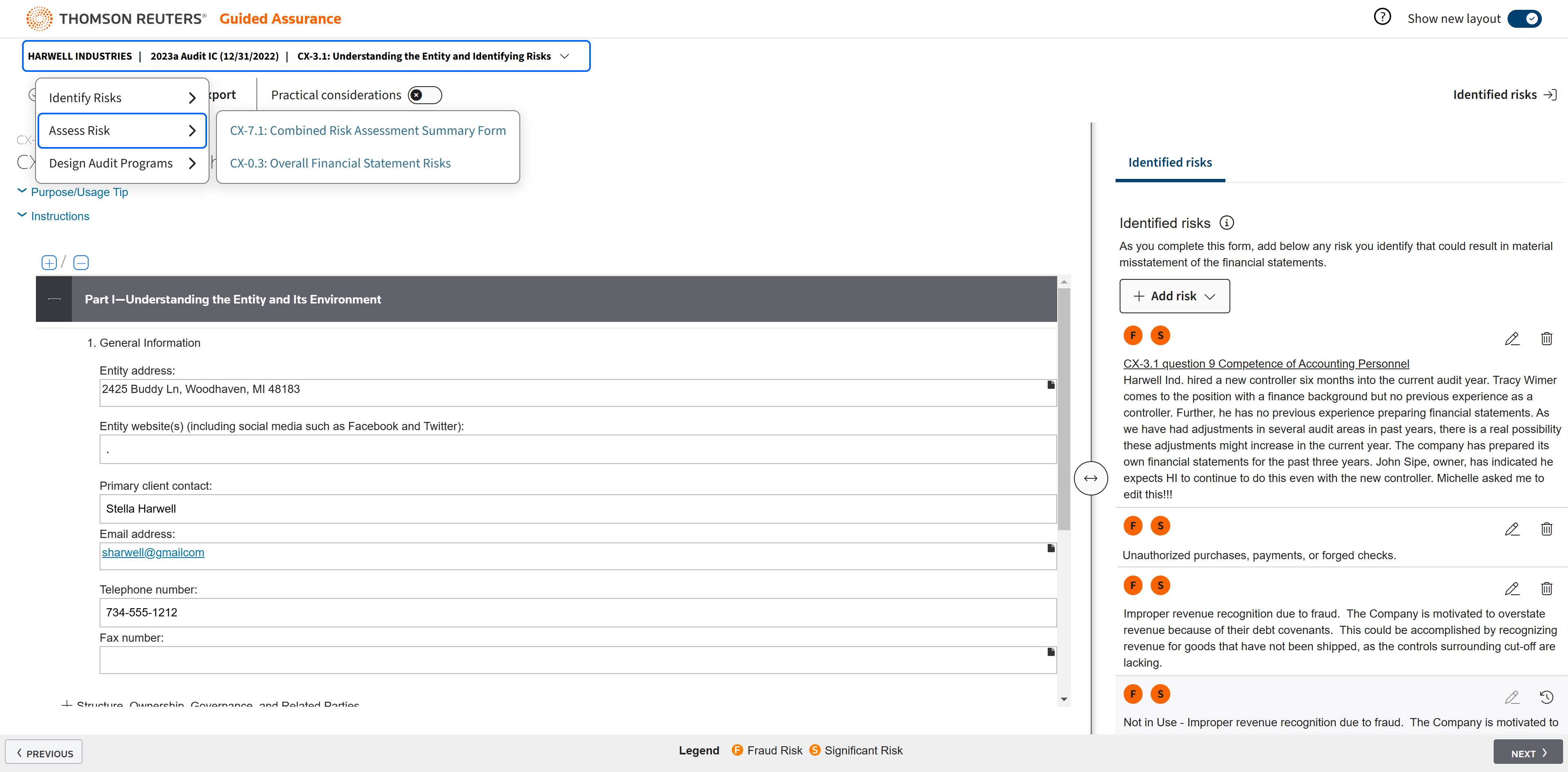The image size is (1568, 772).
Task: Click the NEXT button
Action: 1527,752
